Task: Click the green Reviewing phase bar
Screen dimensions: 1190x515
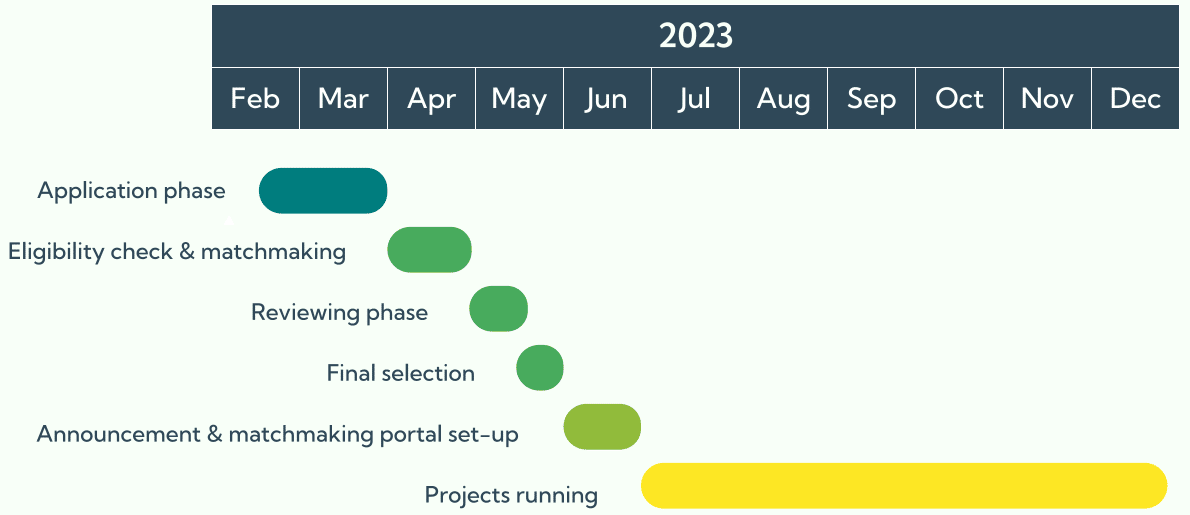Action: pos(498,309)
